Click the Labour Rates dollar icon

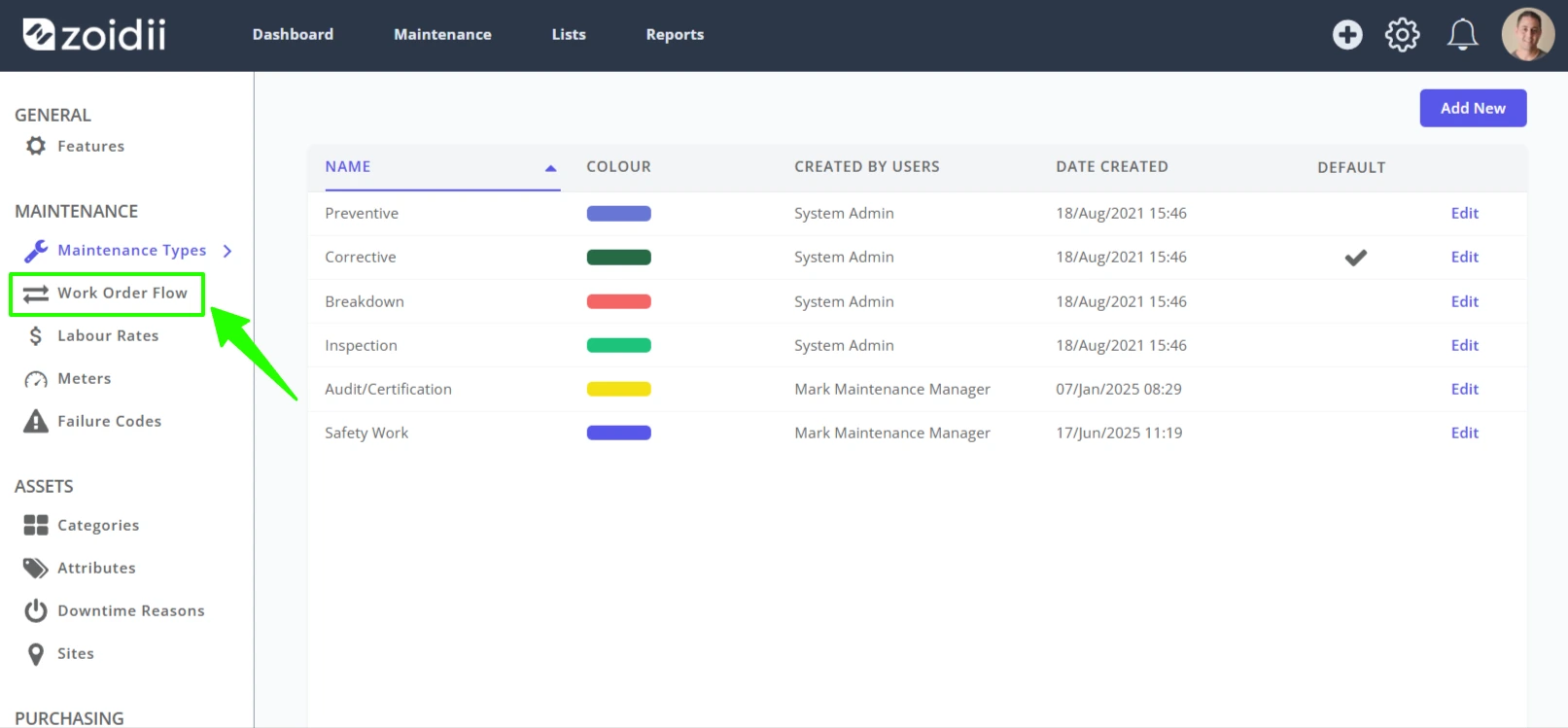(x=36, y=336)
